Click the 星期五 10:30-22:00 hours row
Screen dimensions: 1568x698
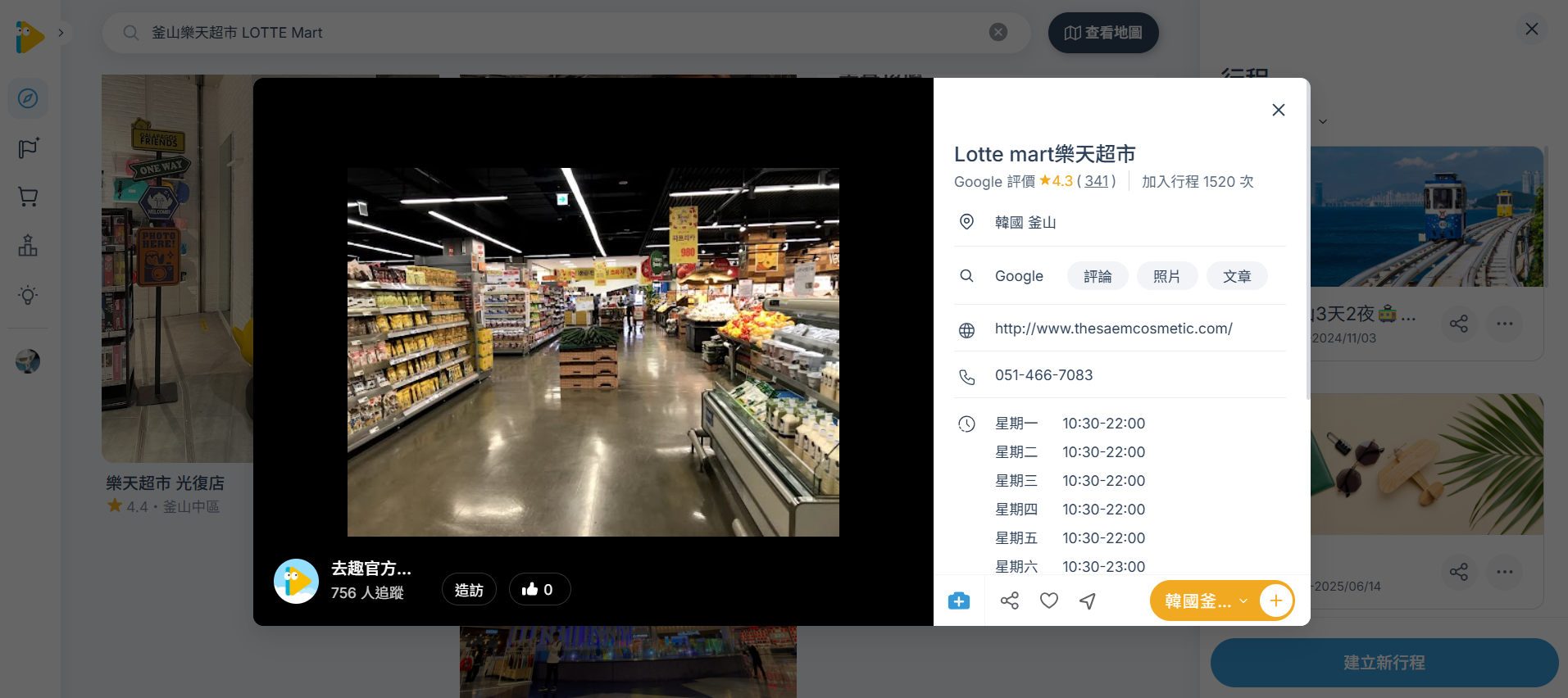[1070, 538]
